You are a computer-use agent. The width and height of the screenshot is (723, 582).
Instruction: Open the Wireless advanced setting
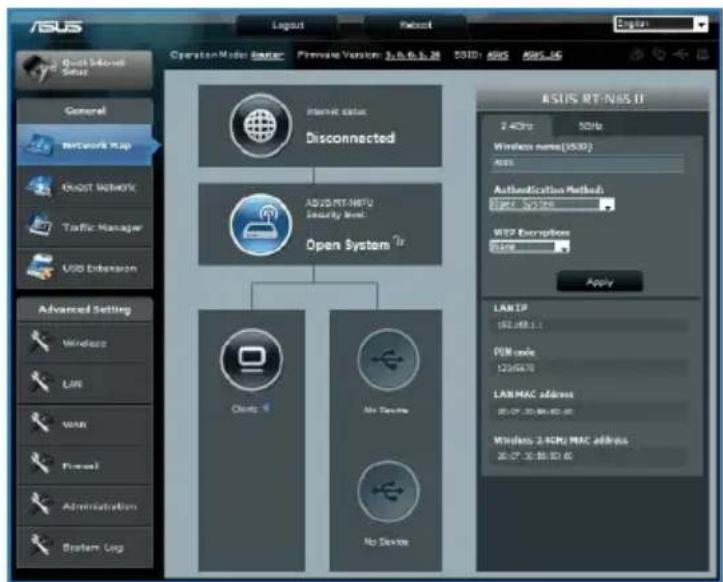tap(85, 343)
